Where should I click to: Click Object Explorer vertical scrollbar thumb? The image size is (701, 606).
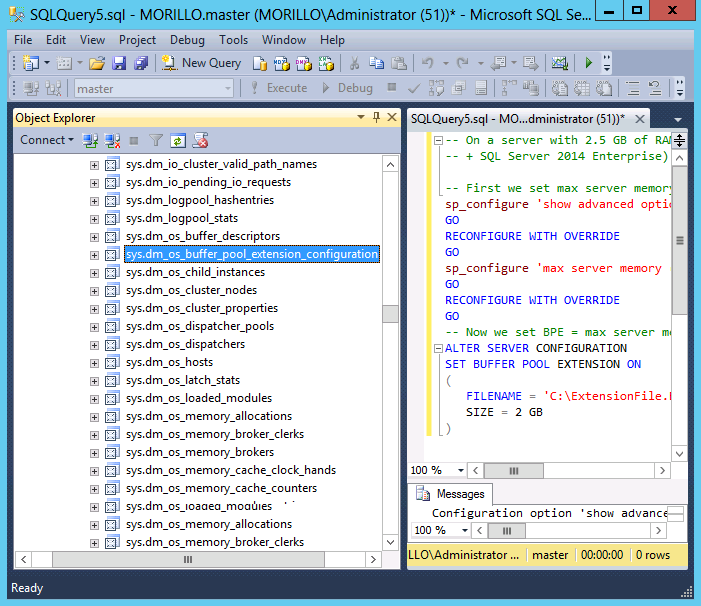(390, 314)
